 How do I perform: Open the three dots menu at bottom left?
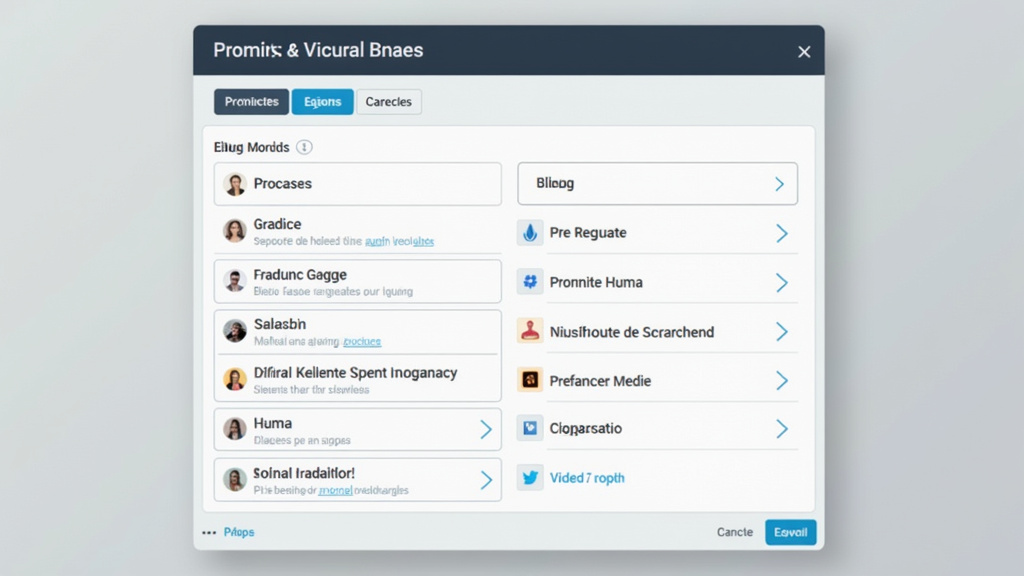209,533
